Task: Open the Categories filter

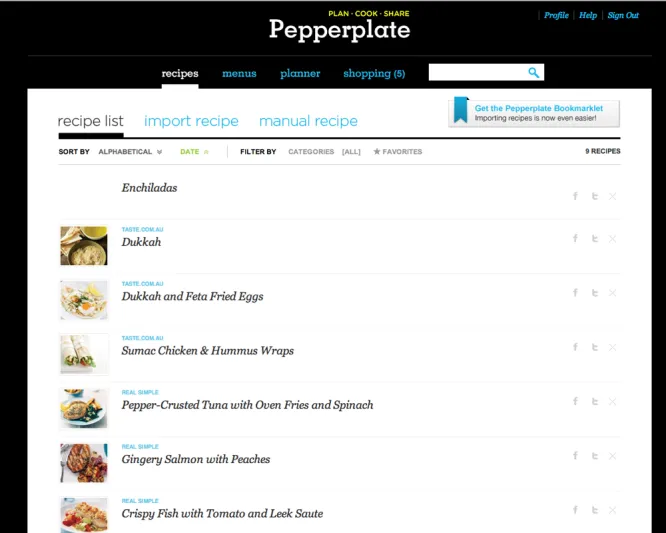Action: coord(311,152)
